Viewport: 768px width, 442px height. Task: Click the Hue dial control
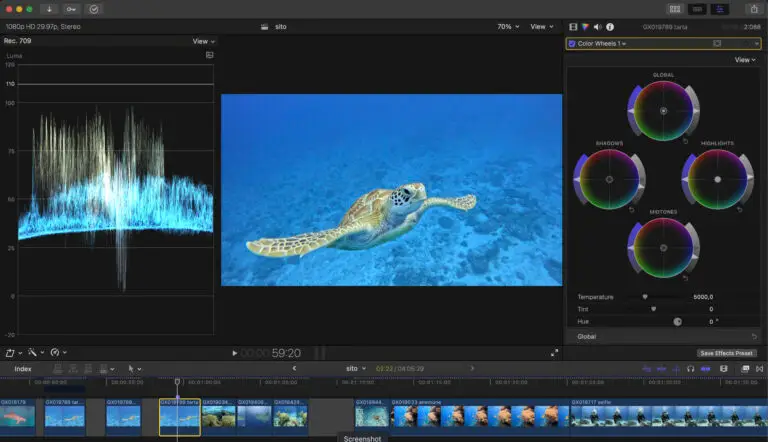click(x=677, y=322)
